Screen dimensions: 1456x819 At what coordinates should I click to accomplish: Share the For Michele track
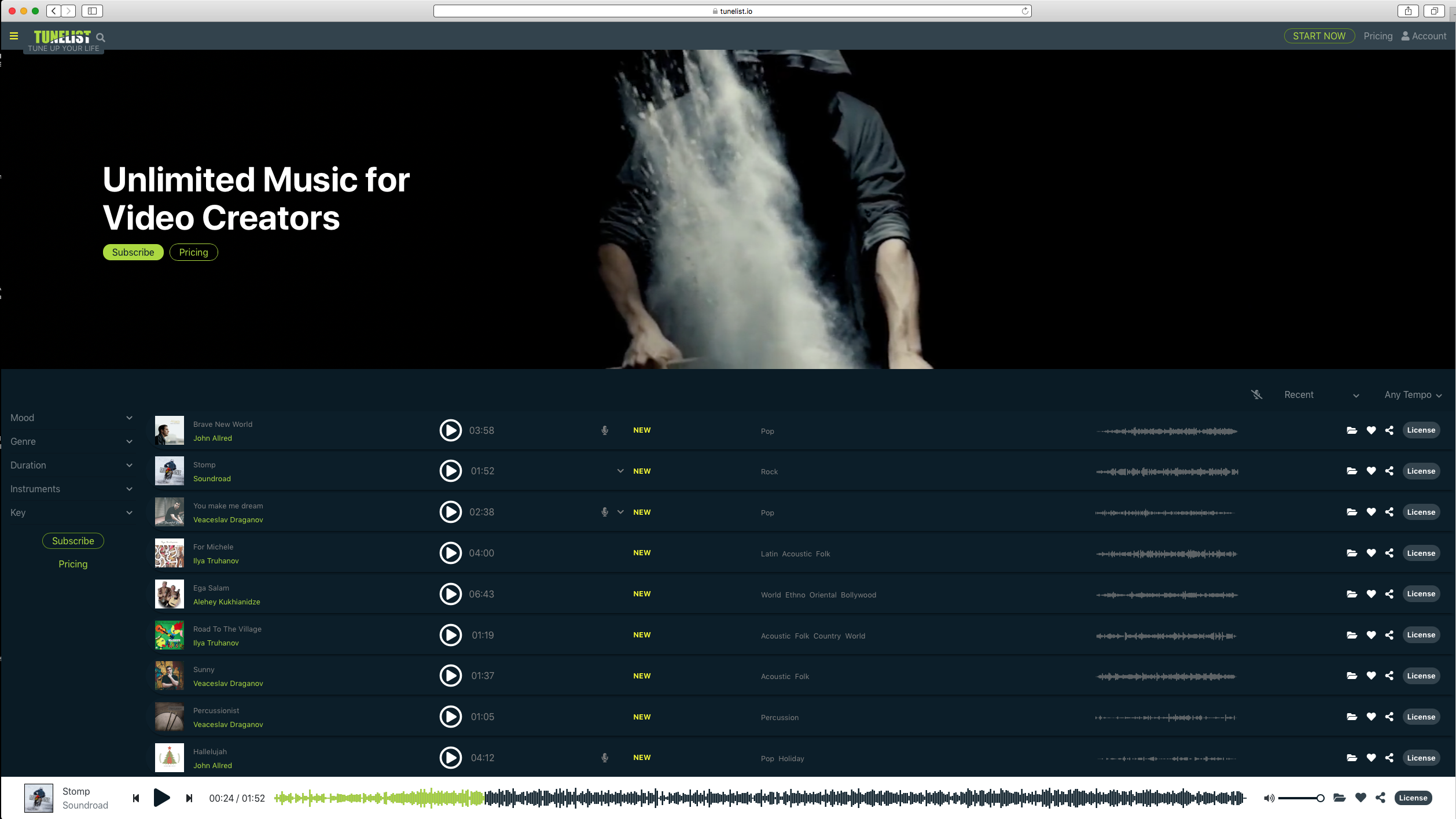point(1389,554)
